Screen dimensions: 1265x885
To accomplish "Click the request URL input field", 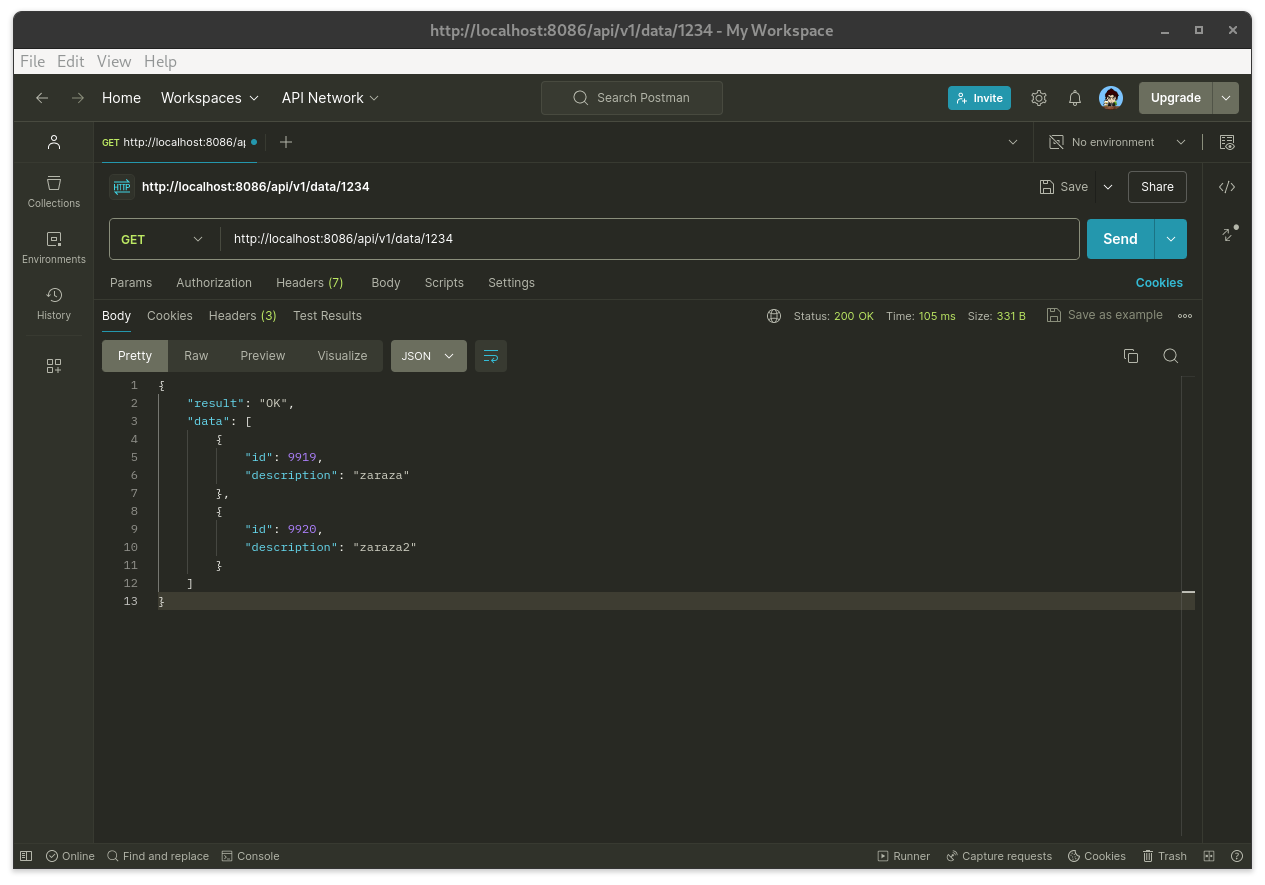I will coord(650,239).
